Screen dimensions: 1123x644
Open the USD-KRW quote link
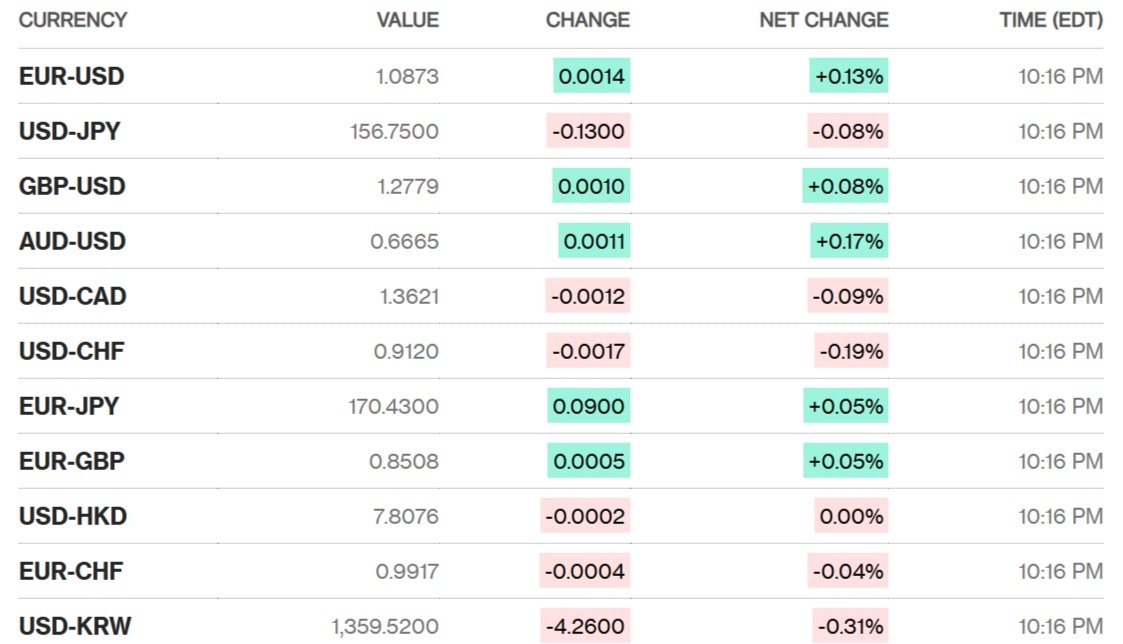(74, 627)
